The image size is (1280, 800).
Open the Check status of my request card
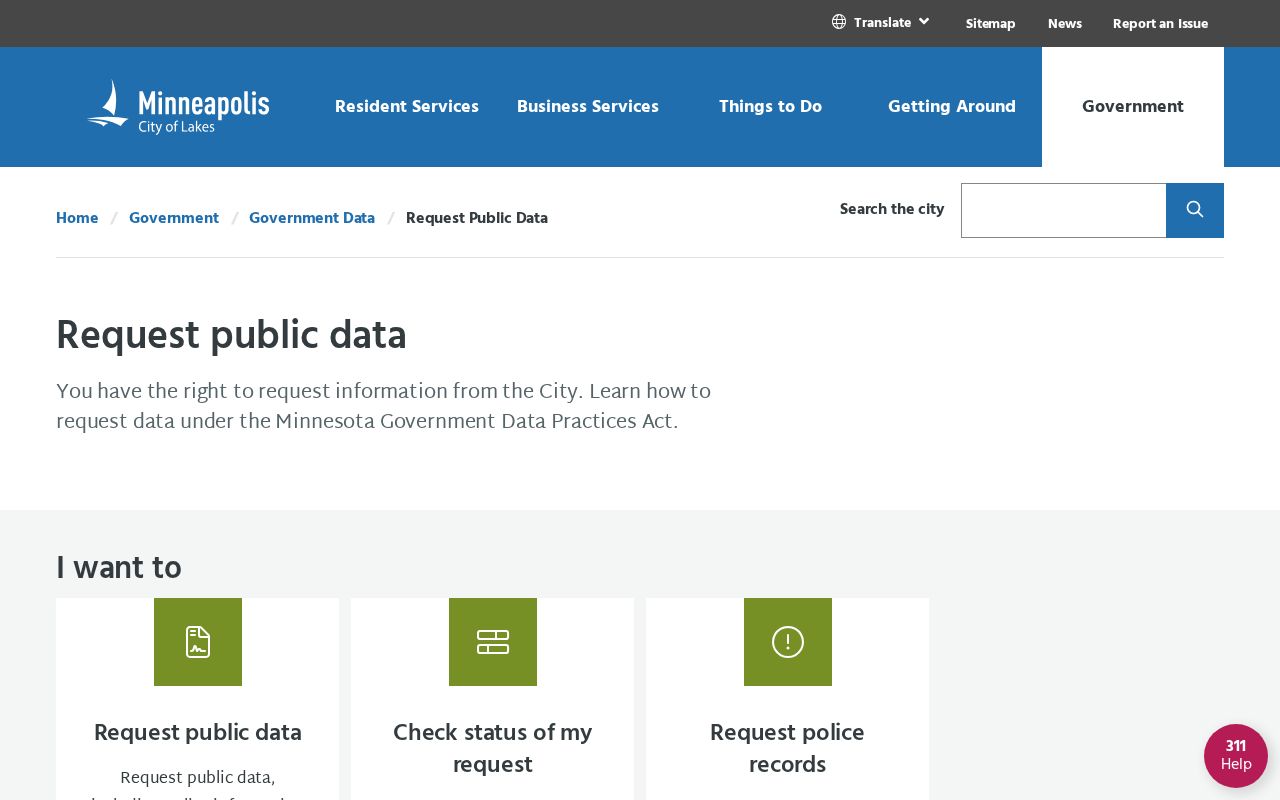[x=493, y=749]
